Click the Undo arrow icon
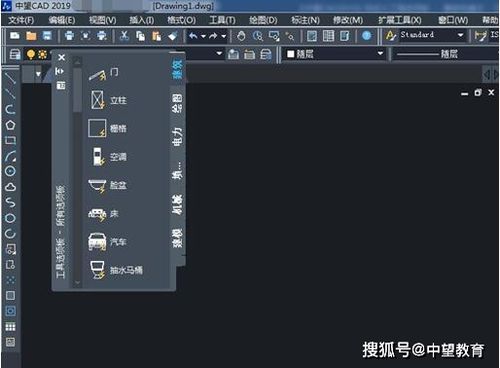Viewport: 500px width, 368px height. 193,35
